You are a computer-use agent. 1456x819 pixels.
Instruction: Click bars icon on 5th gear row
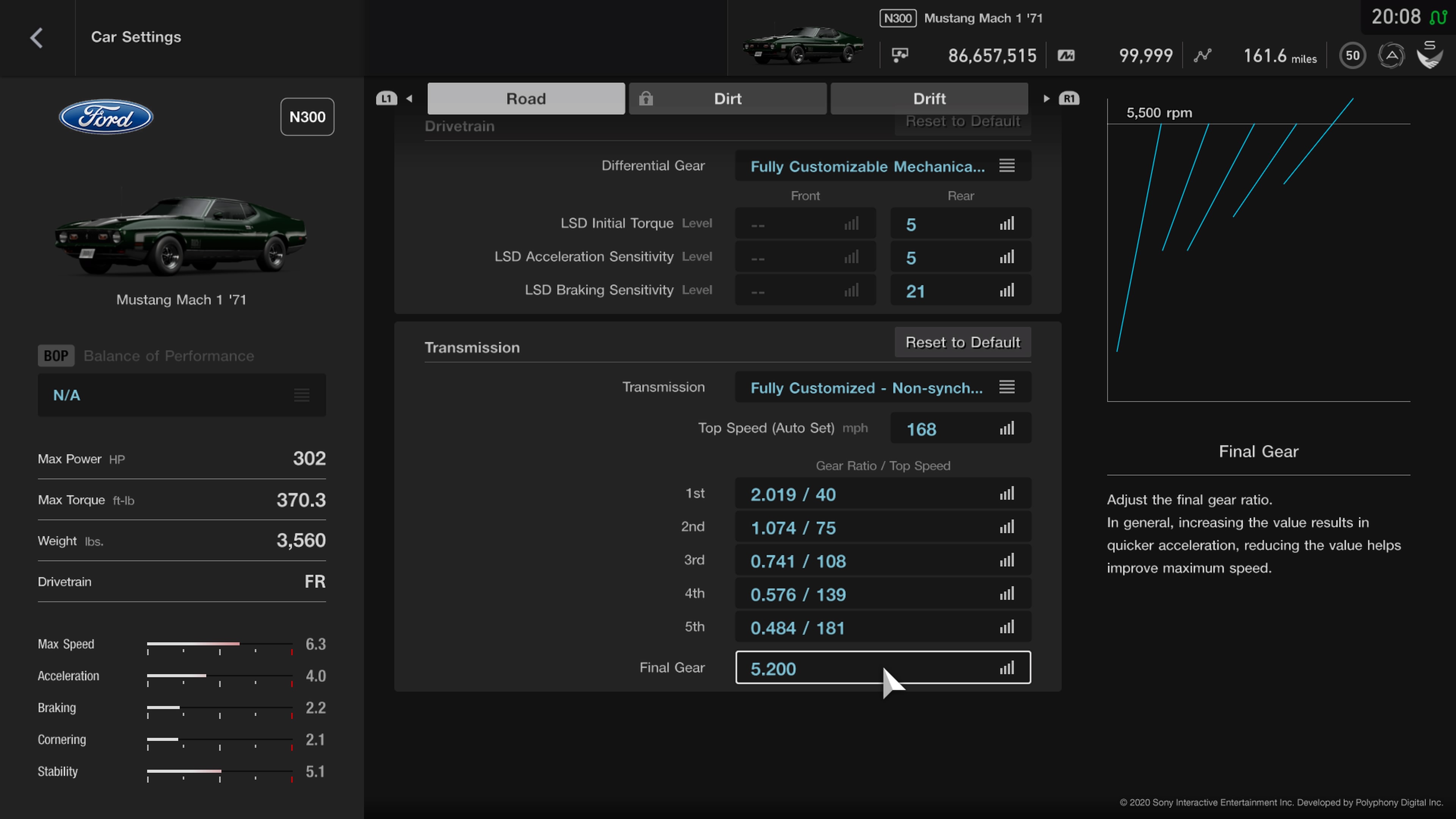[x=1007, y=627]
